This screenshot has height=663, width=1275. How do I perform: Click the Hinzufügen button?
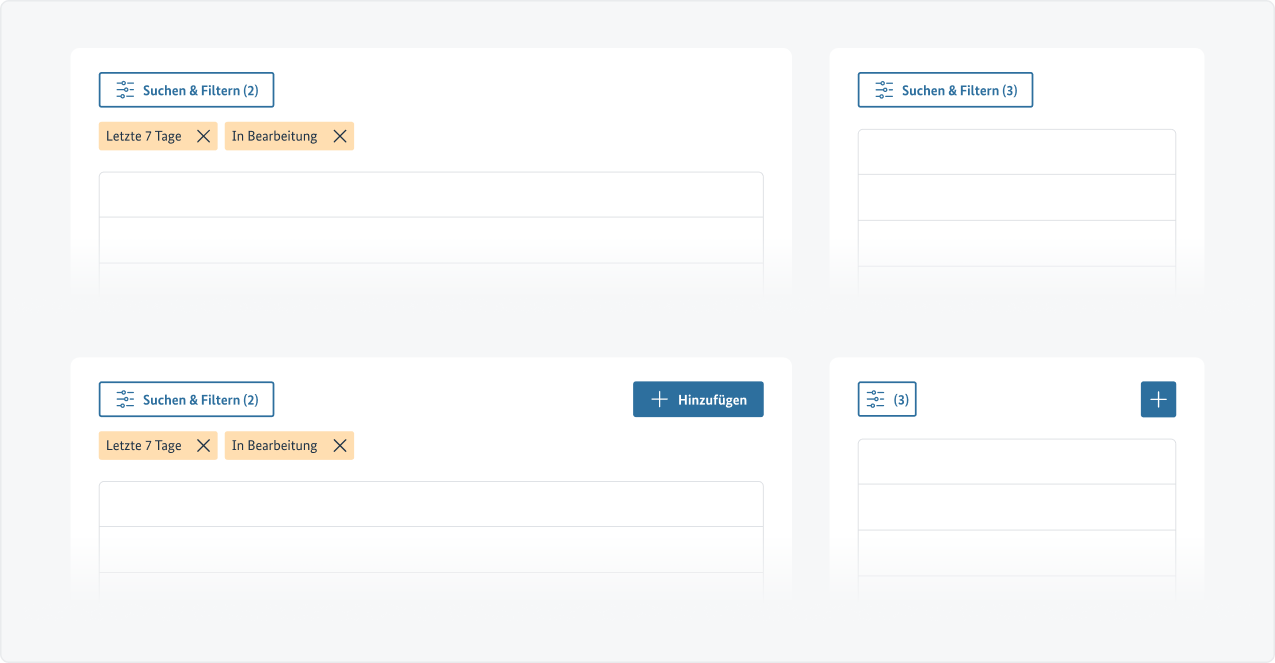[x=698, y=400]
